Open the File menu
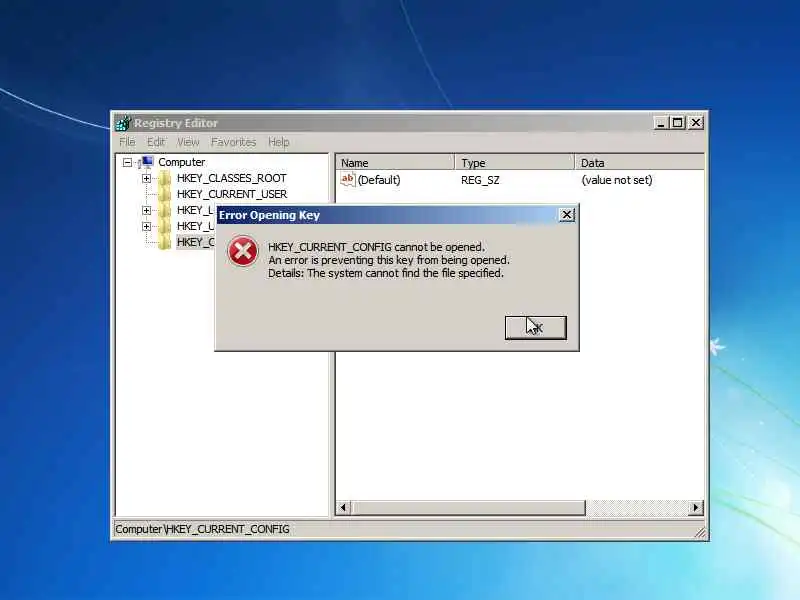 (127, 142)
